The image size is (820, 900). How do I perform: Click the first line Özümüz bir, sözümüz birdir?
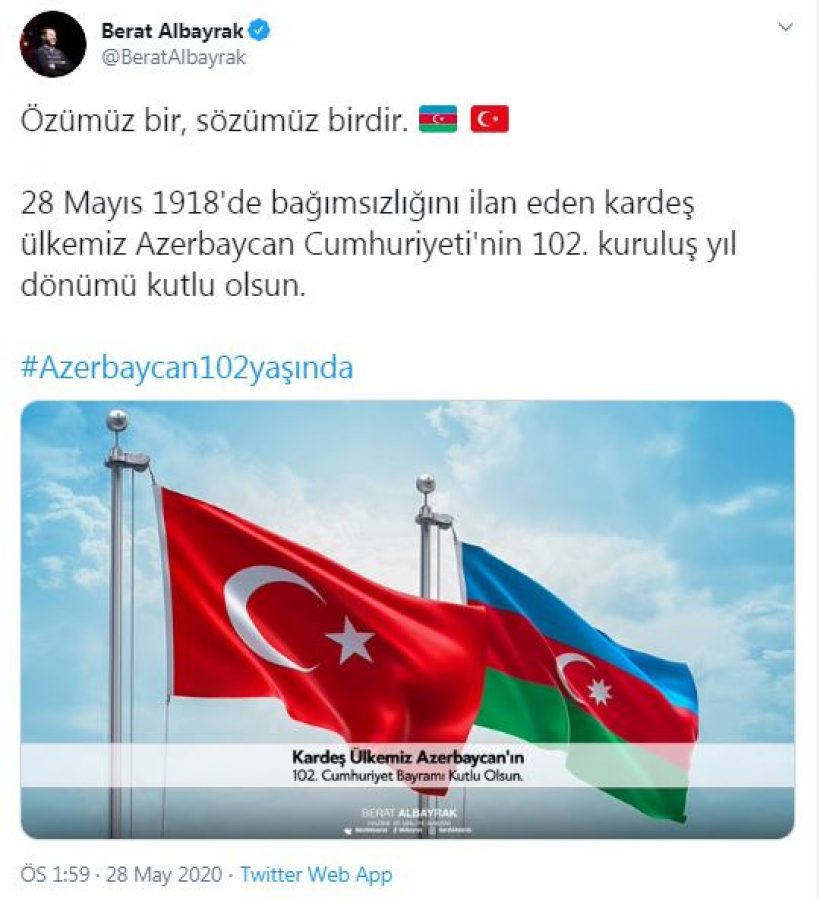pyautogui.click(x=214, y=120)
